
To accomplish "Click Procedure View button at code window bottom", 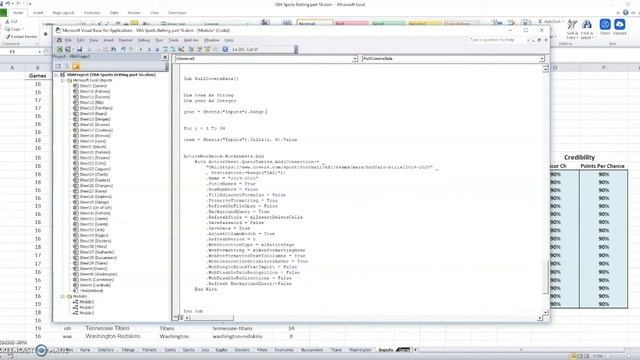I will click(176, 318).
